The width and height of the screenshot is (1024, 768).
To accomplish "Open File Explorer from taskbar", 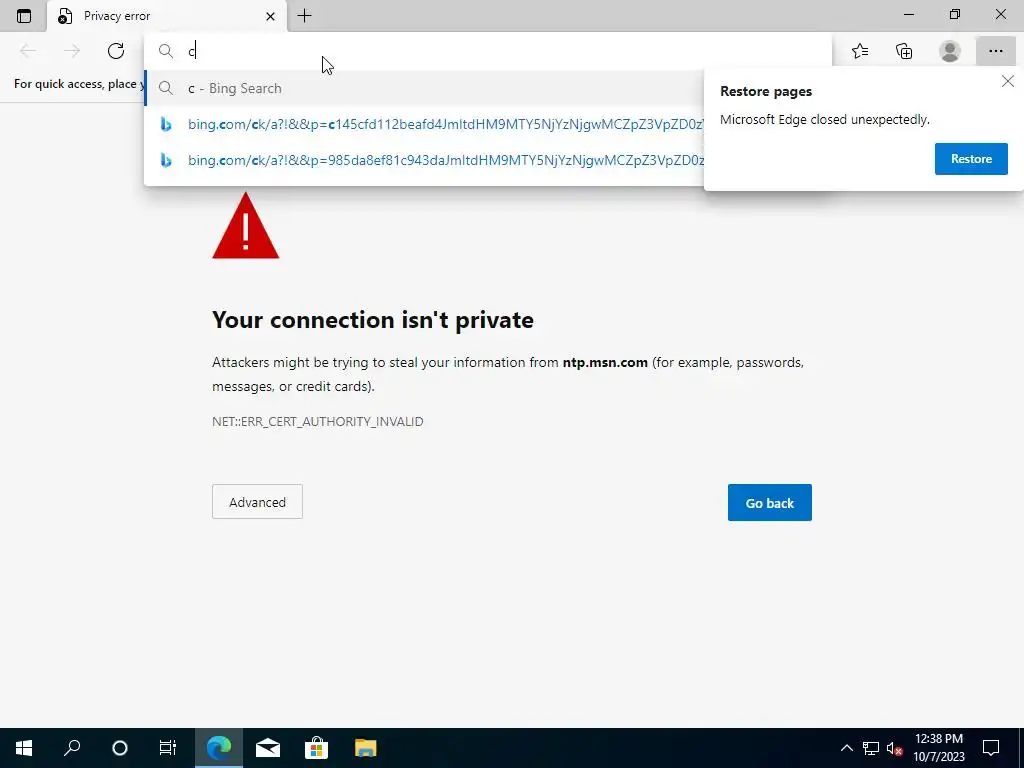I will [365, 748].
